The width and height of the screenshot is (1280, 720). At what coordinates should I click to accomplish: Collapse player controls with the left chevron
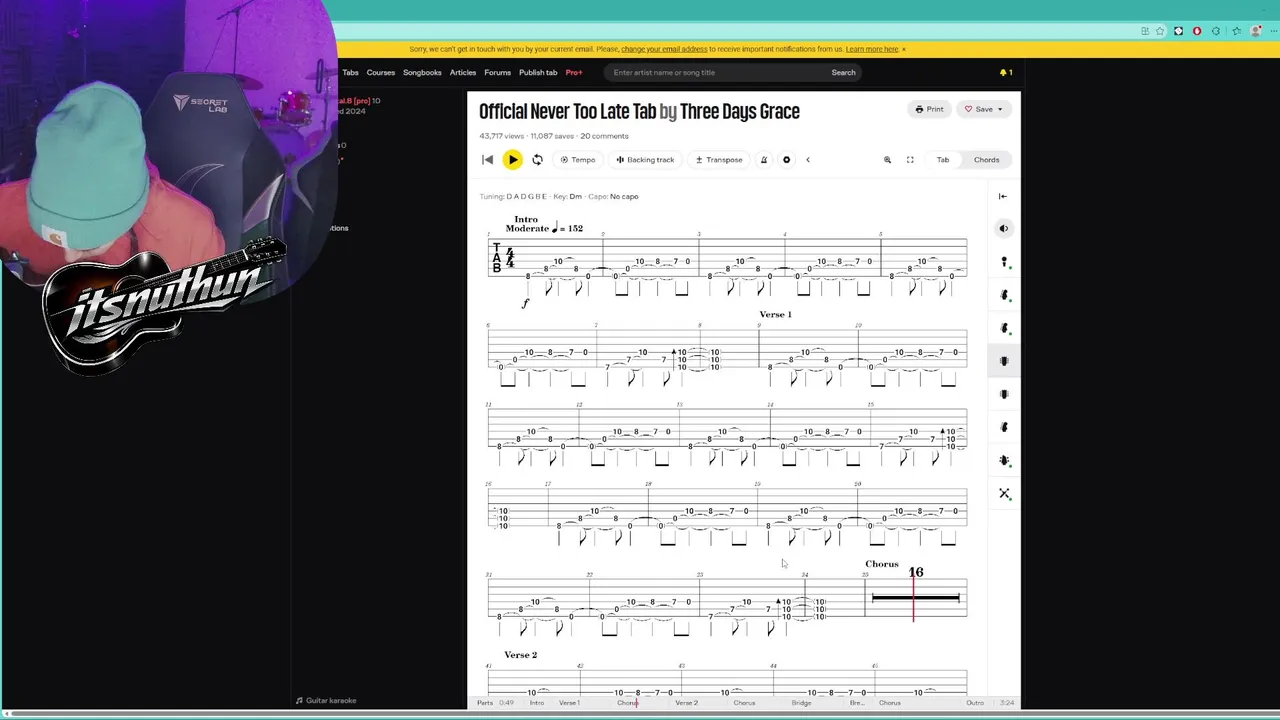click(x=808, y=160)
